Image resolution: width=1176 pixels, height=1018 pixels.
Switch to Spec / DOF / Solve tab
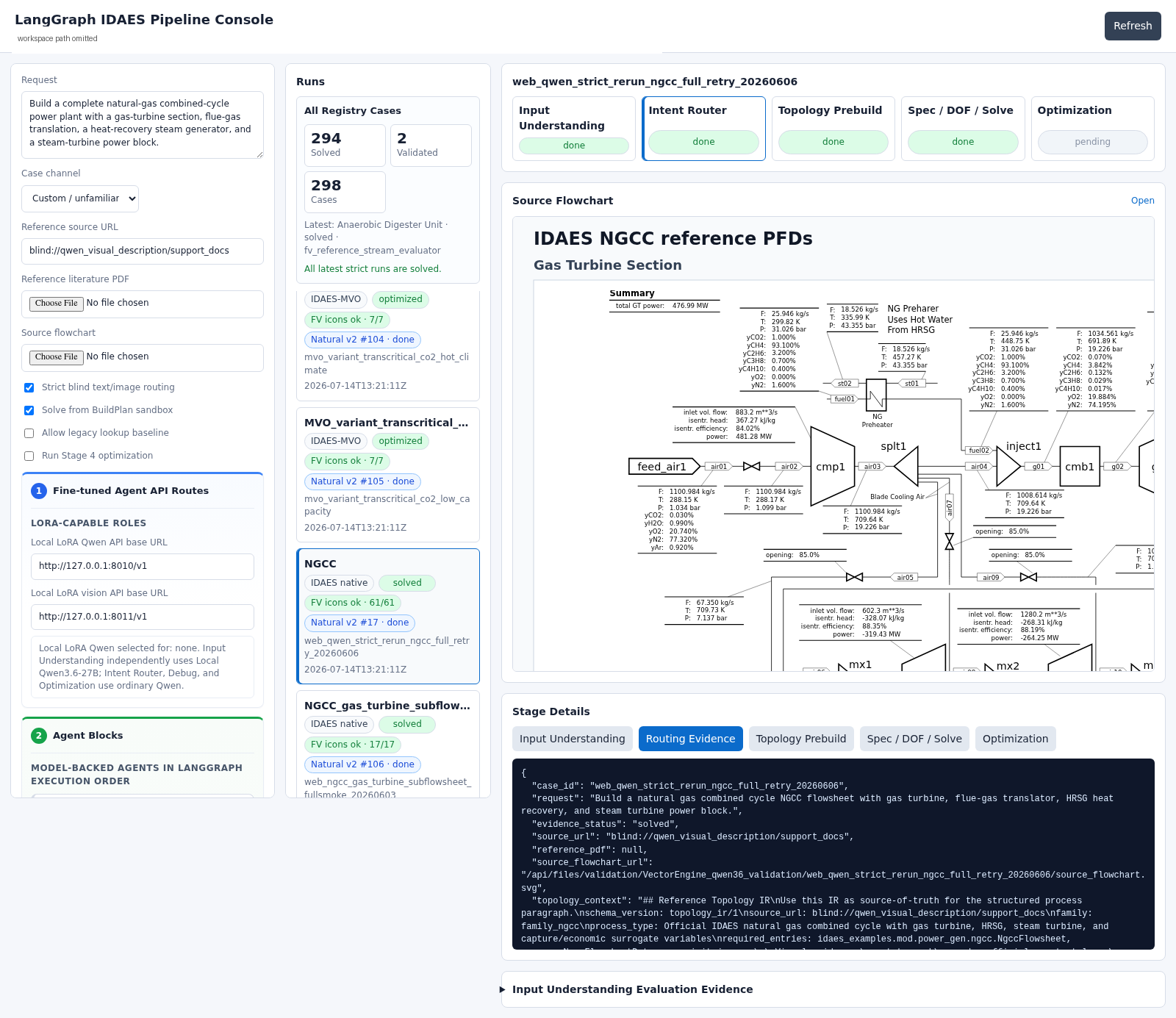click(914, 739)
